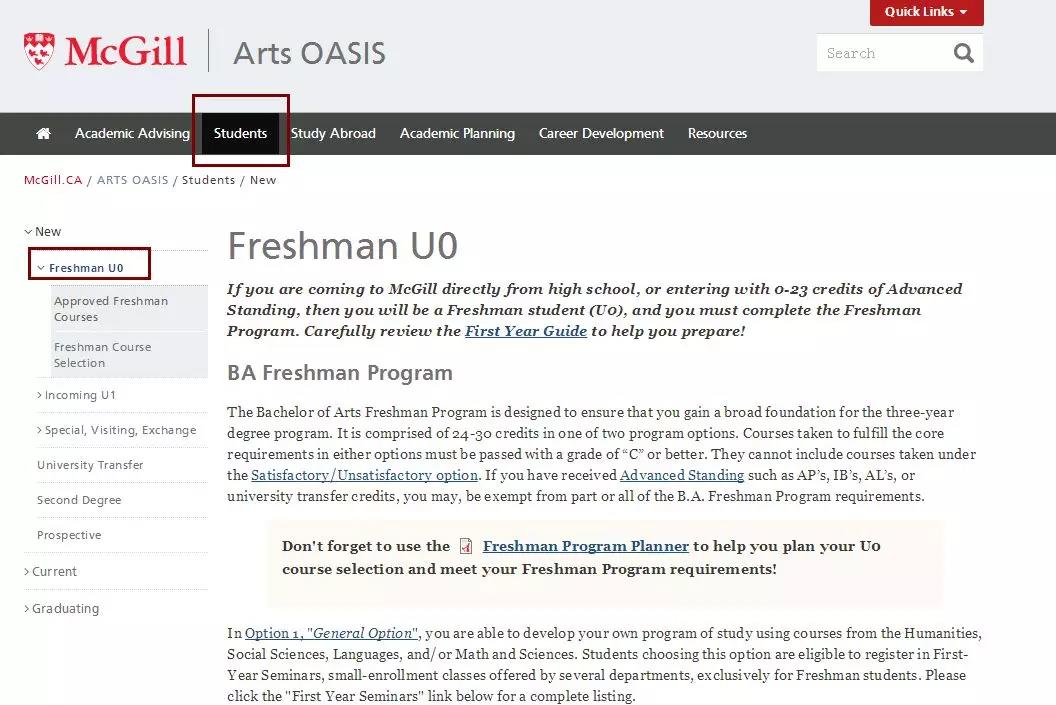
Task: Click the BA Freshman Program heading
Action: click(x=340, y=373)
